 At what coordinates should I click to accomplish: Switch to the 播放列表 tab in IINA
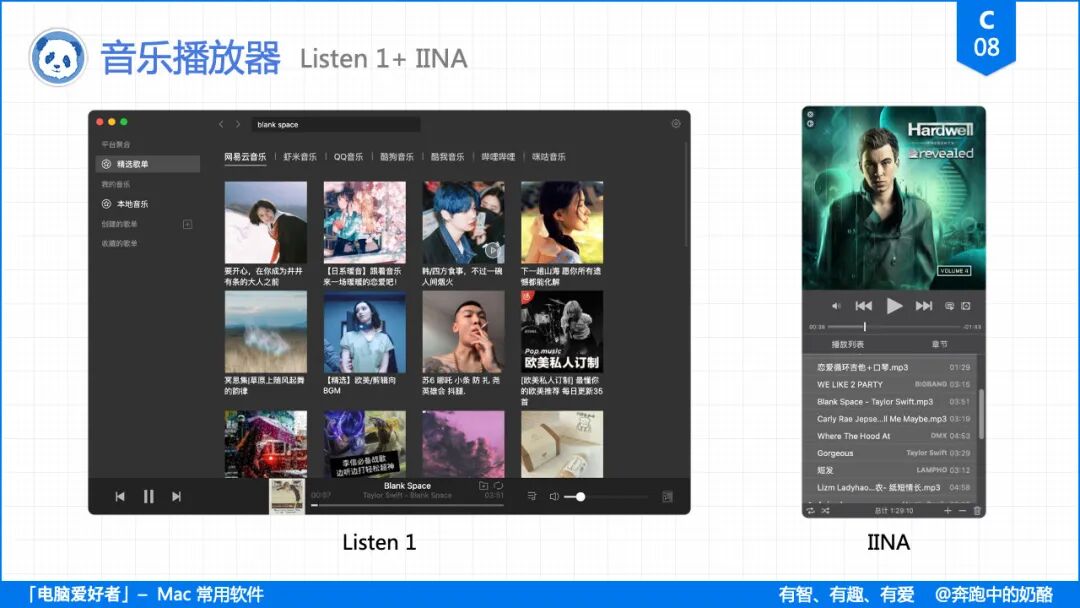click(x=847, y=344)
